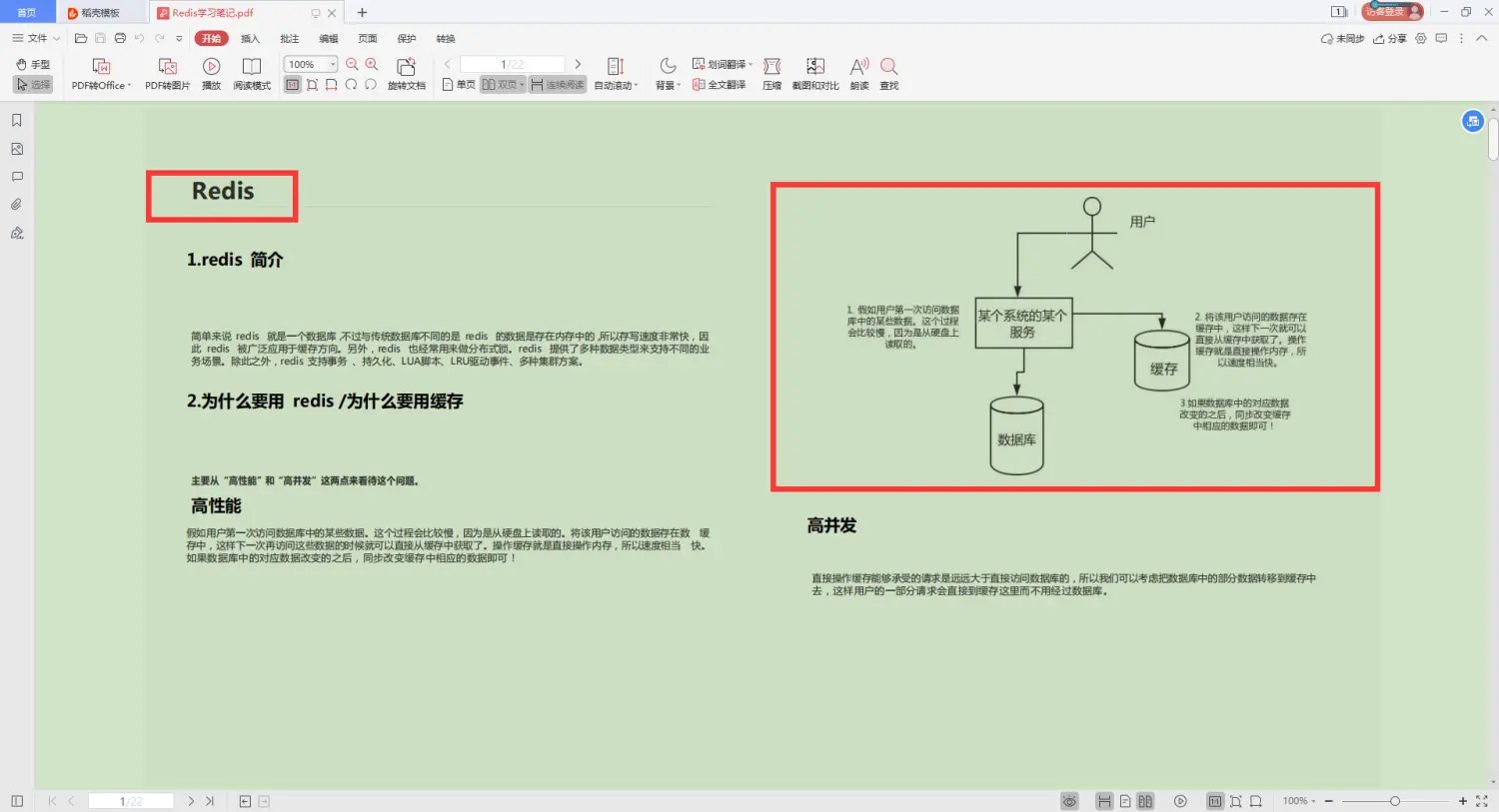This screenshot has width=1499, height=812.
Task: Activate the Select tool (选择)
Action: (33, 85)
